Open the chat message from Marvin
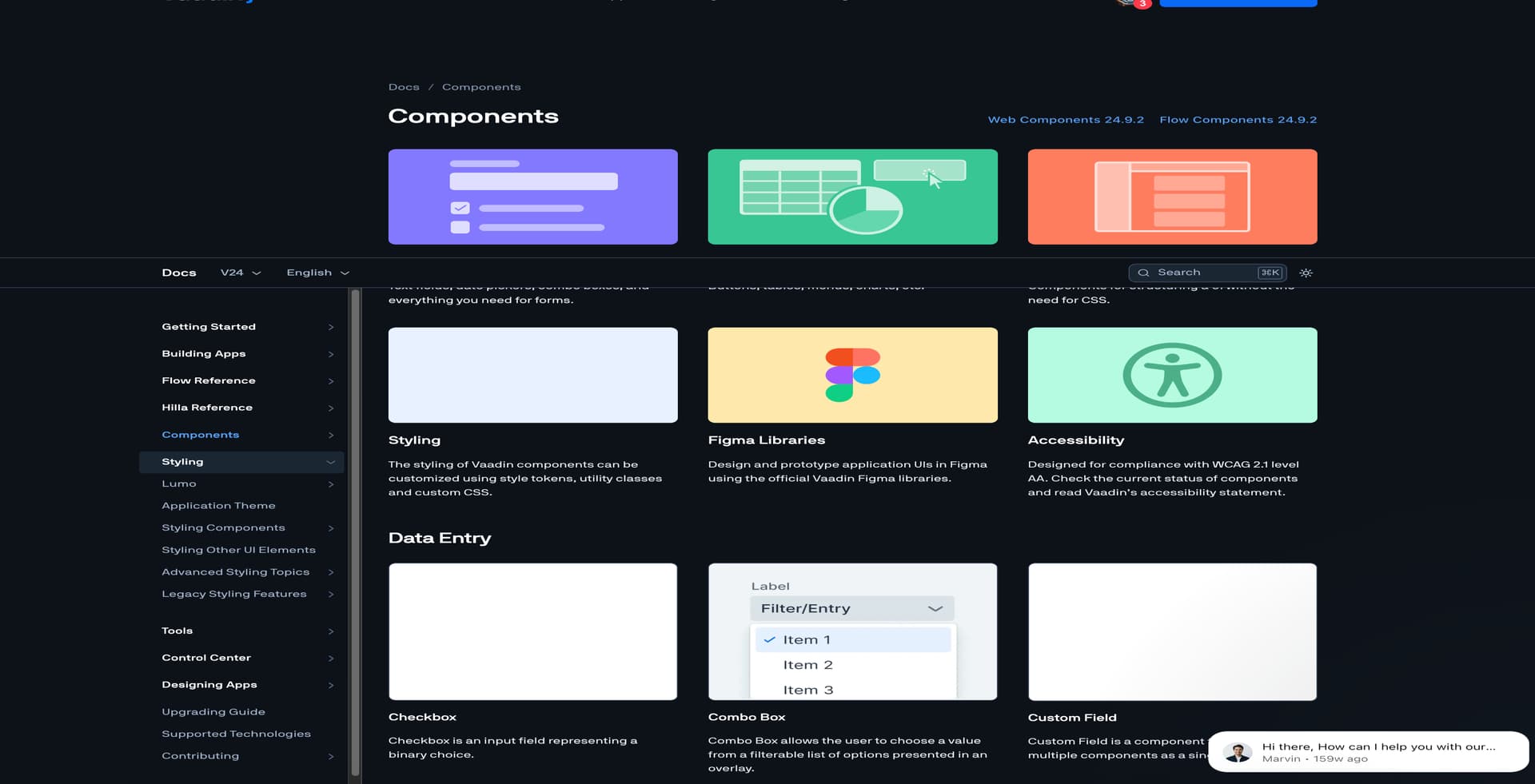Screen dimensions: 1535x784 pos(1368,752)
